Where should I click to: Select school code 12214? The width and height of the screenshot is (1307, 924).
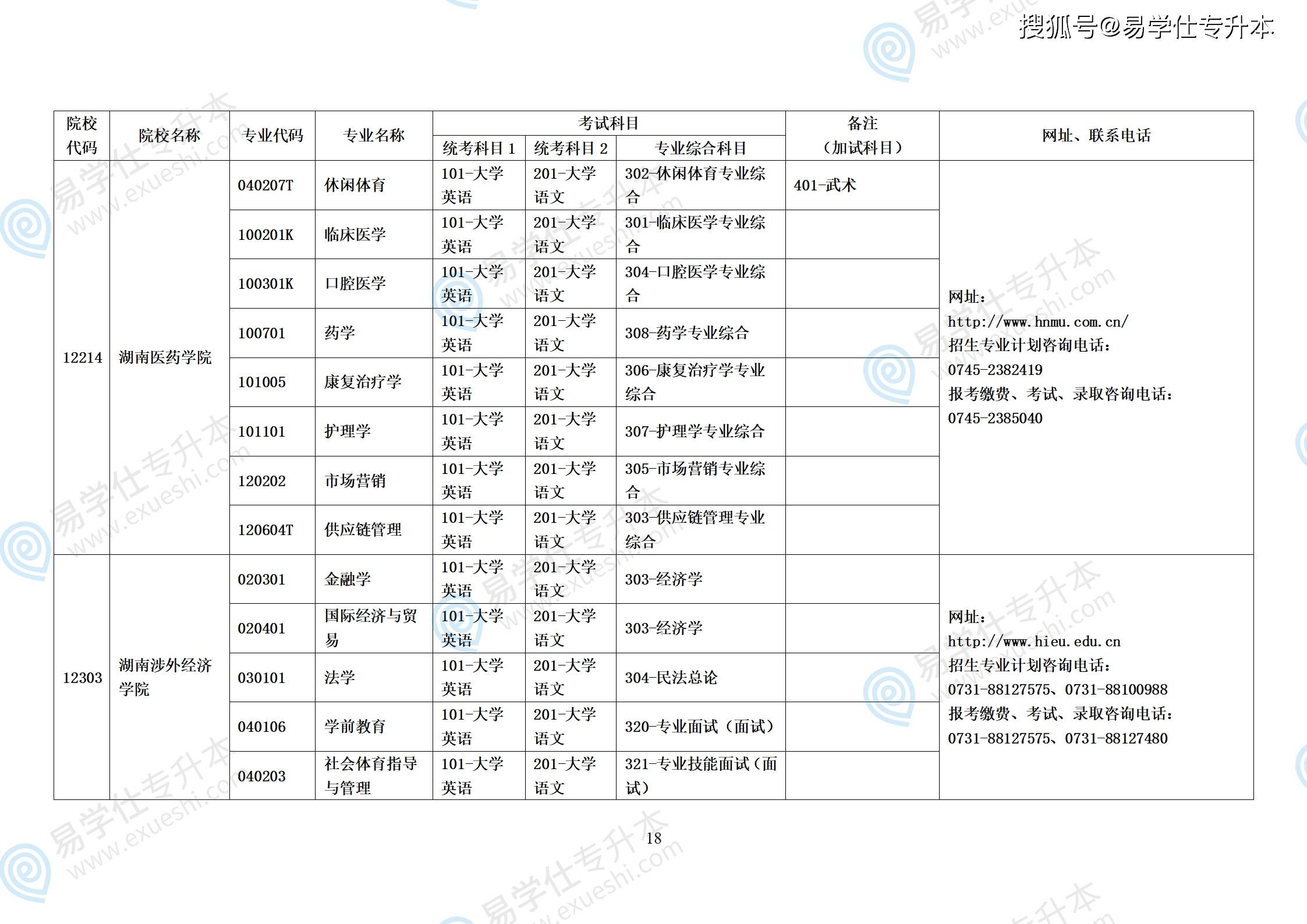[82, 357]
